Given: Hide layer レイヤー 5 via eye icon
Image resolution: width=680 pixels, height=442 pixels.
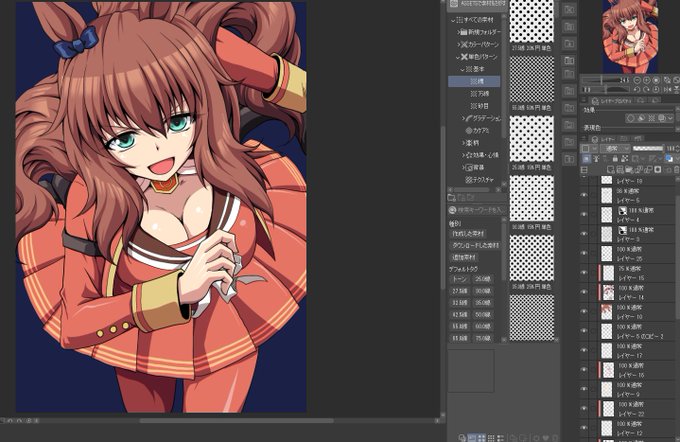Looking at the screenshot, I should (x=584, y=195).
